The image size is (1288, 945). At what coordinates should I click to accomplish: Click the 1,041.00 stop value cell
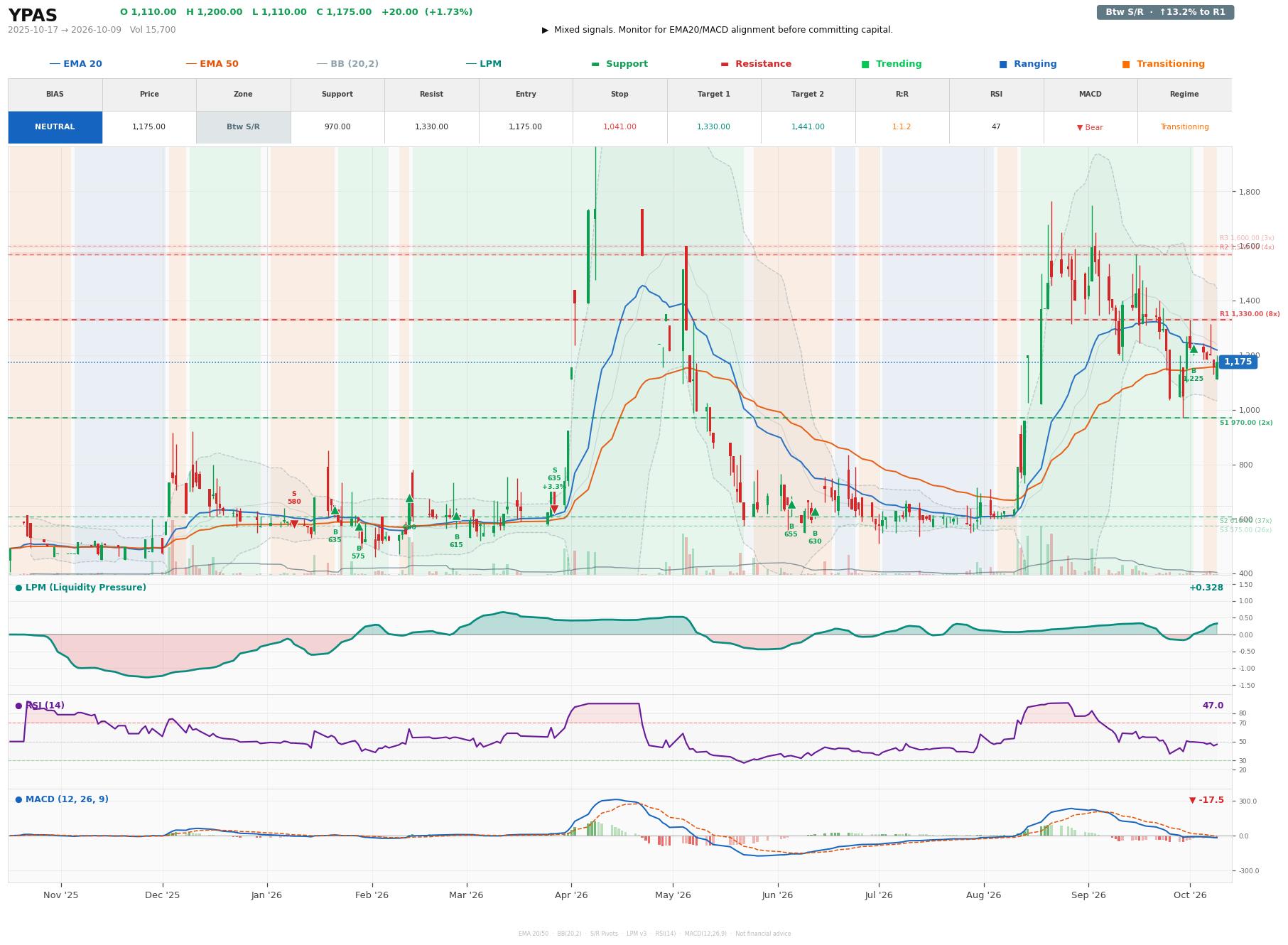pyautogui.click(x=619, y=127)
